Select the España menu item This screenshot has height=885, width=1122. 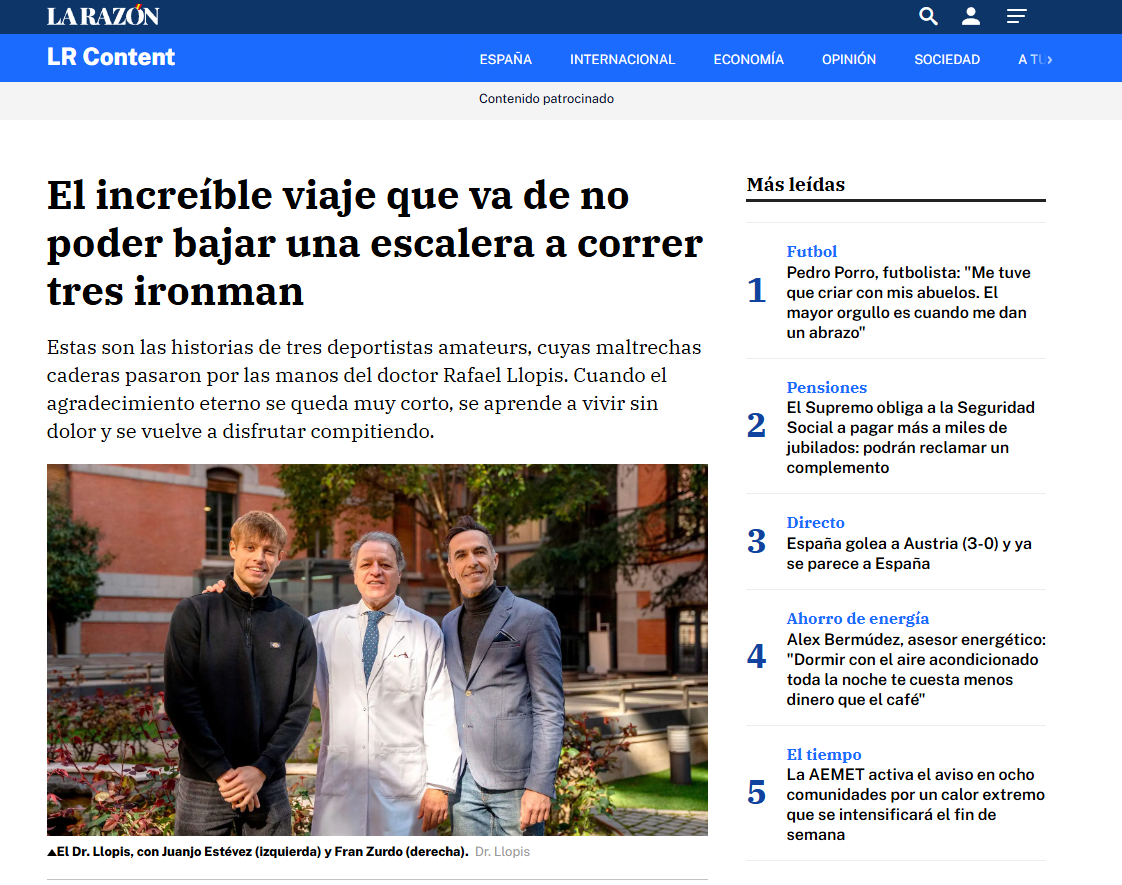click(506, 59)
